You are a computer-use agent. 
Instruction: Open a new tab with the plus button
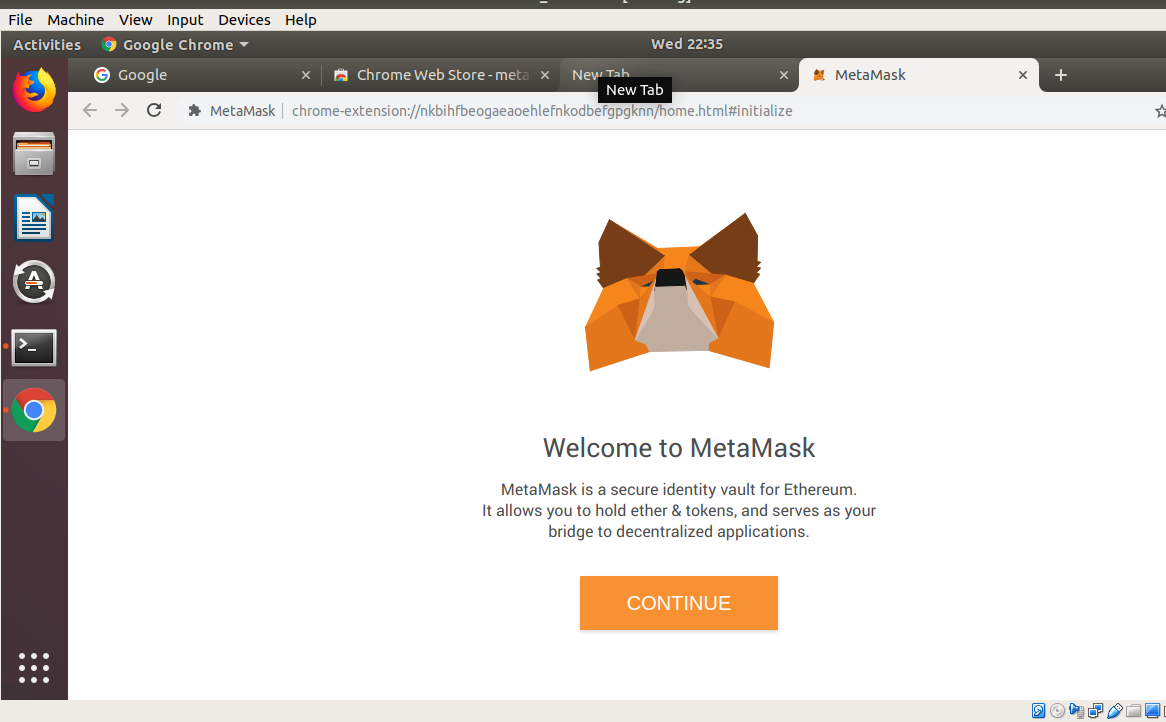click(x=1061, y=74)
